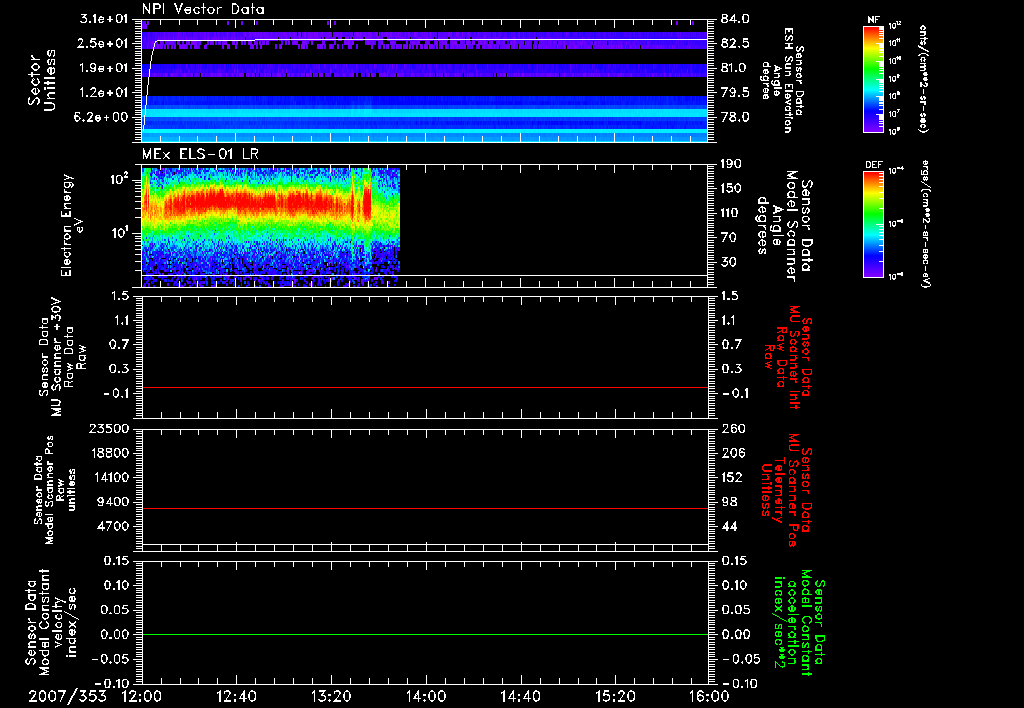
Task: Click the red MU Scanner raw data line
Action: click(424, 387)
